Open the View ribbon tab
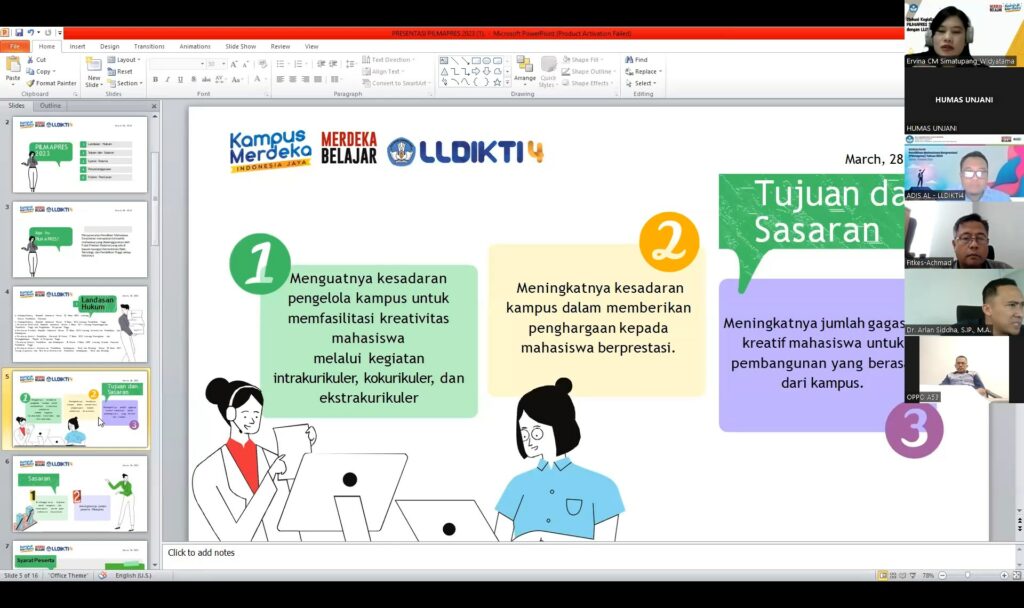Viewport: 1024px width, 608px height. pos(312,46)
